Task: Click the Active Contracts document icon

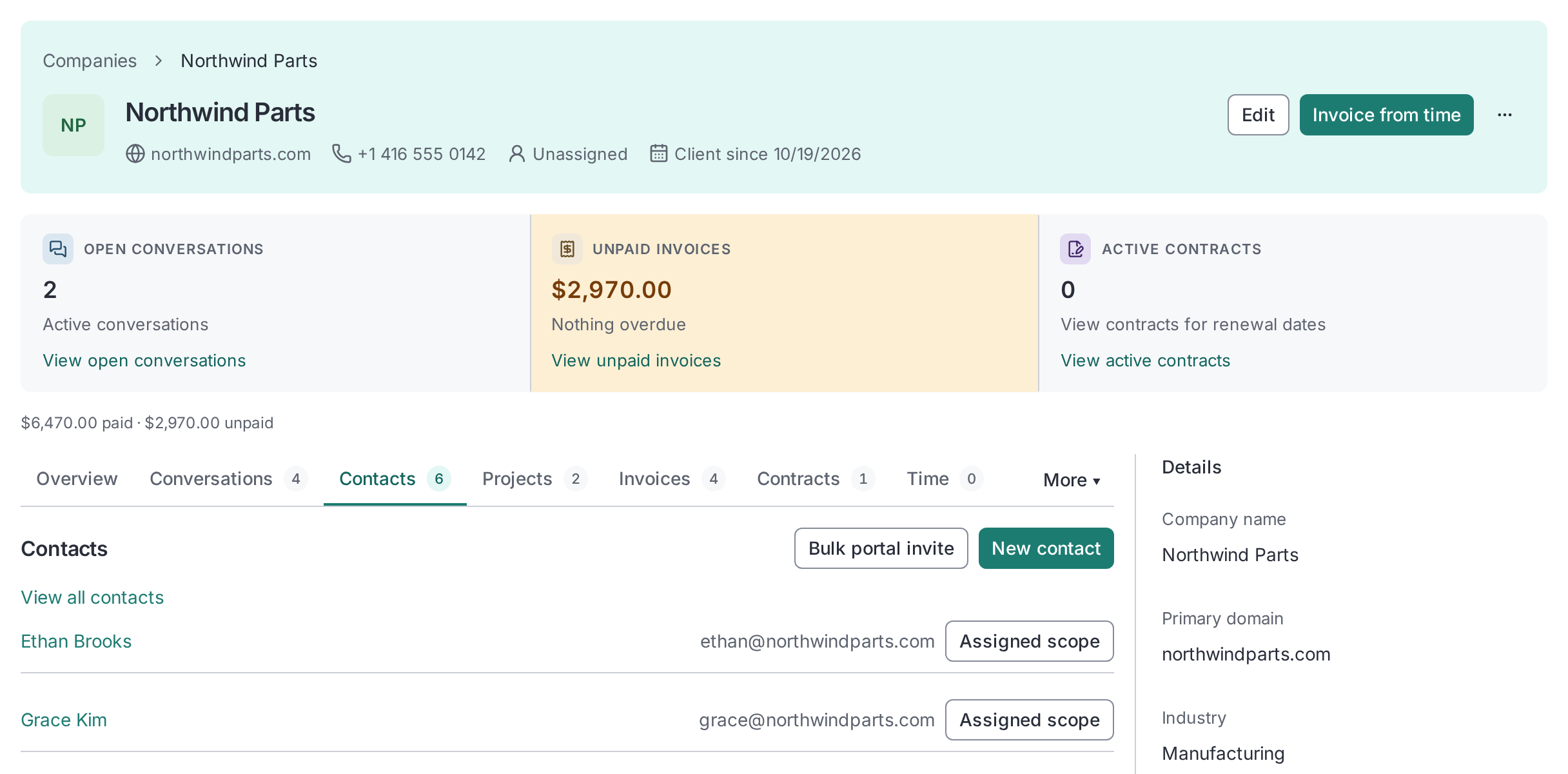Action: coord(1075,249)
